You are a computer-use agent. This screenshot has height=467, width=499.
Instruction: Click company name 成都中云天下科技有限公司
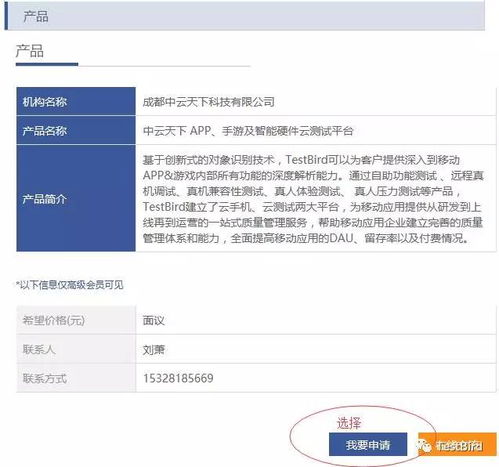click(x=209, y=102)
